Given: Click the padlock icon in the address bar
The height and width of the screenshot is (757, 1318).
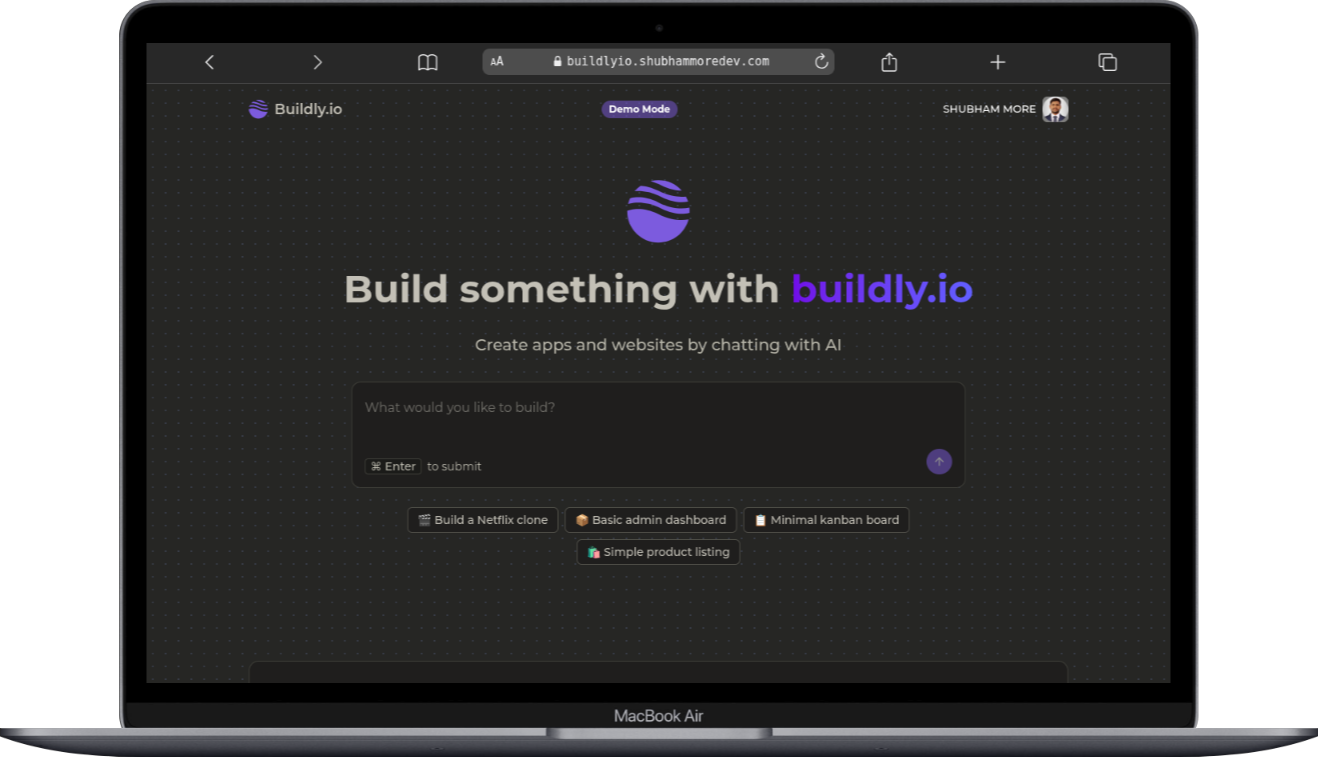Looking at the screenshot, I should (558, 61).
